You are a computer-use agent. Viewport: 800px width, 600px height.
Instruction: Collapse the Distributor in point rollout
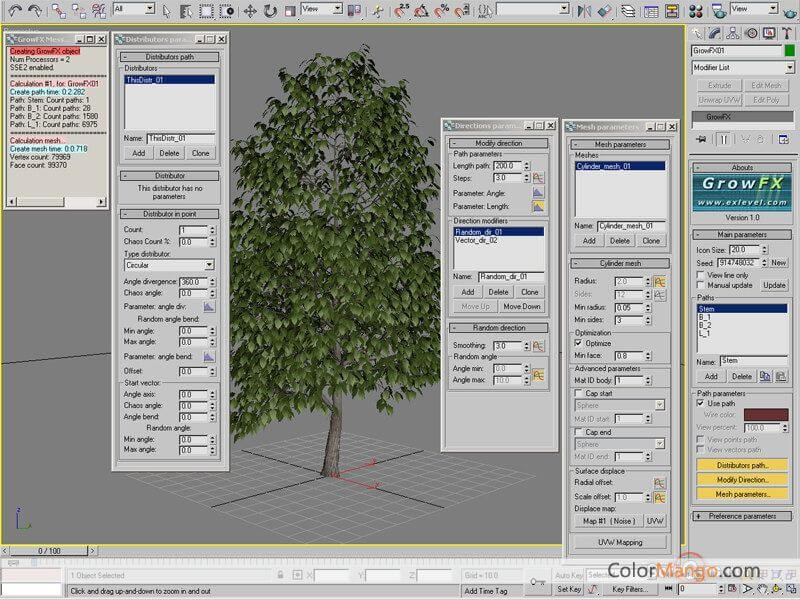click(169, 214)
